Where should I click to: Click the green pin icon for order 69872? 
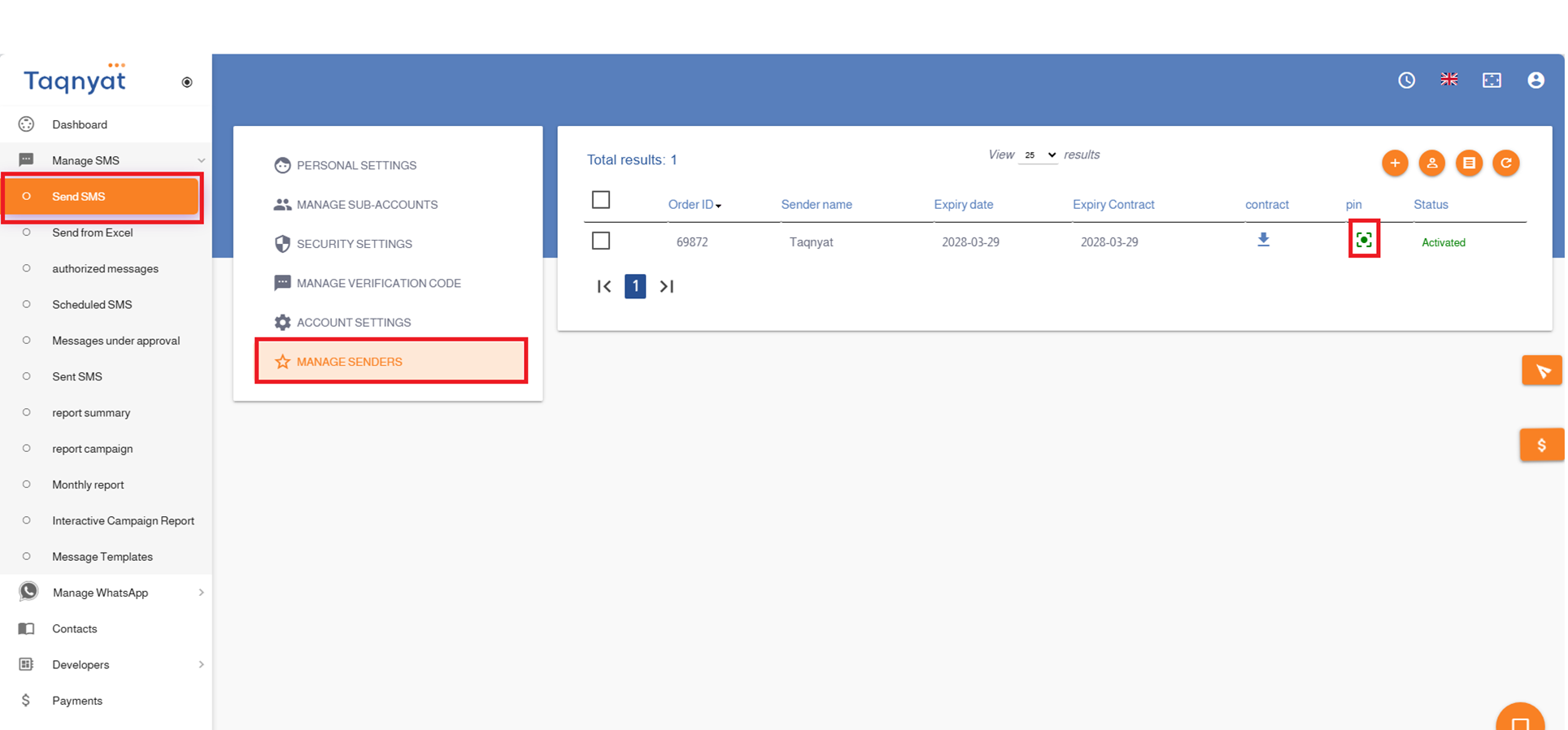[x=1364, y=240]
